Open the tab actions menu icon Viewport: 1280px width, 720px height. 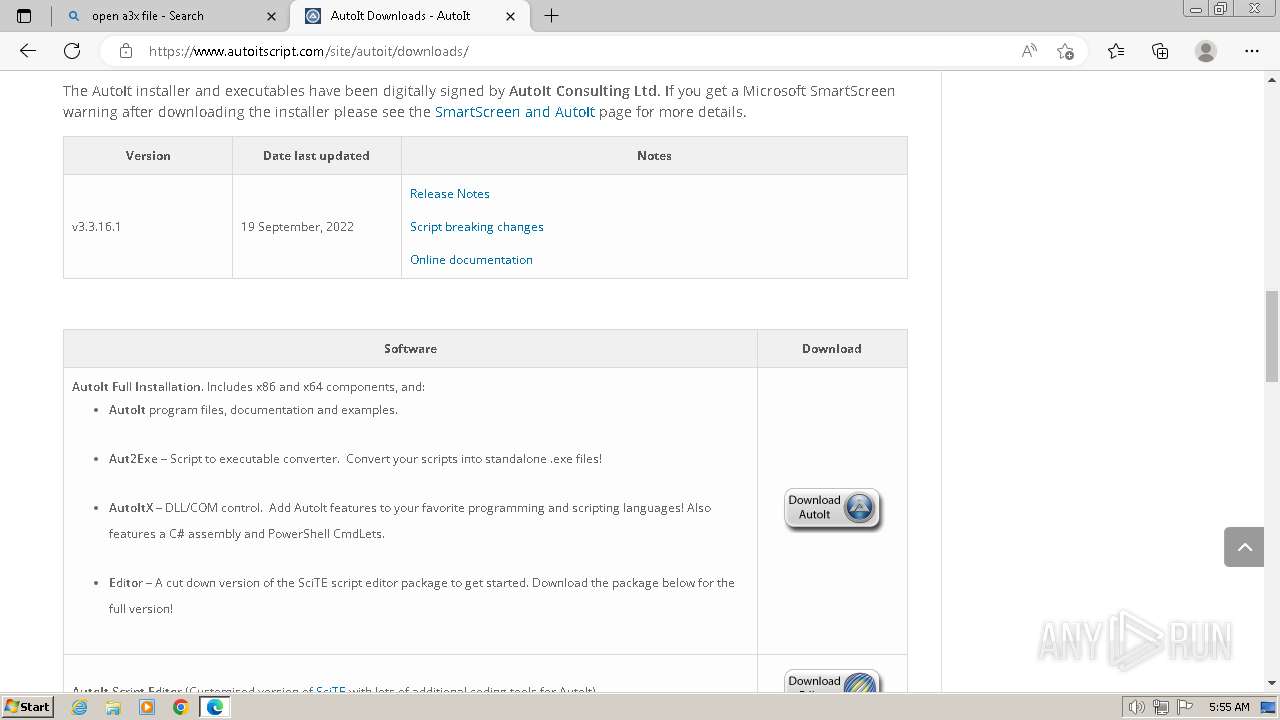pos(24,16)
